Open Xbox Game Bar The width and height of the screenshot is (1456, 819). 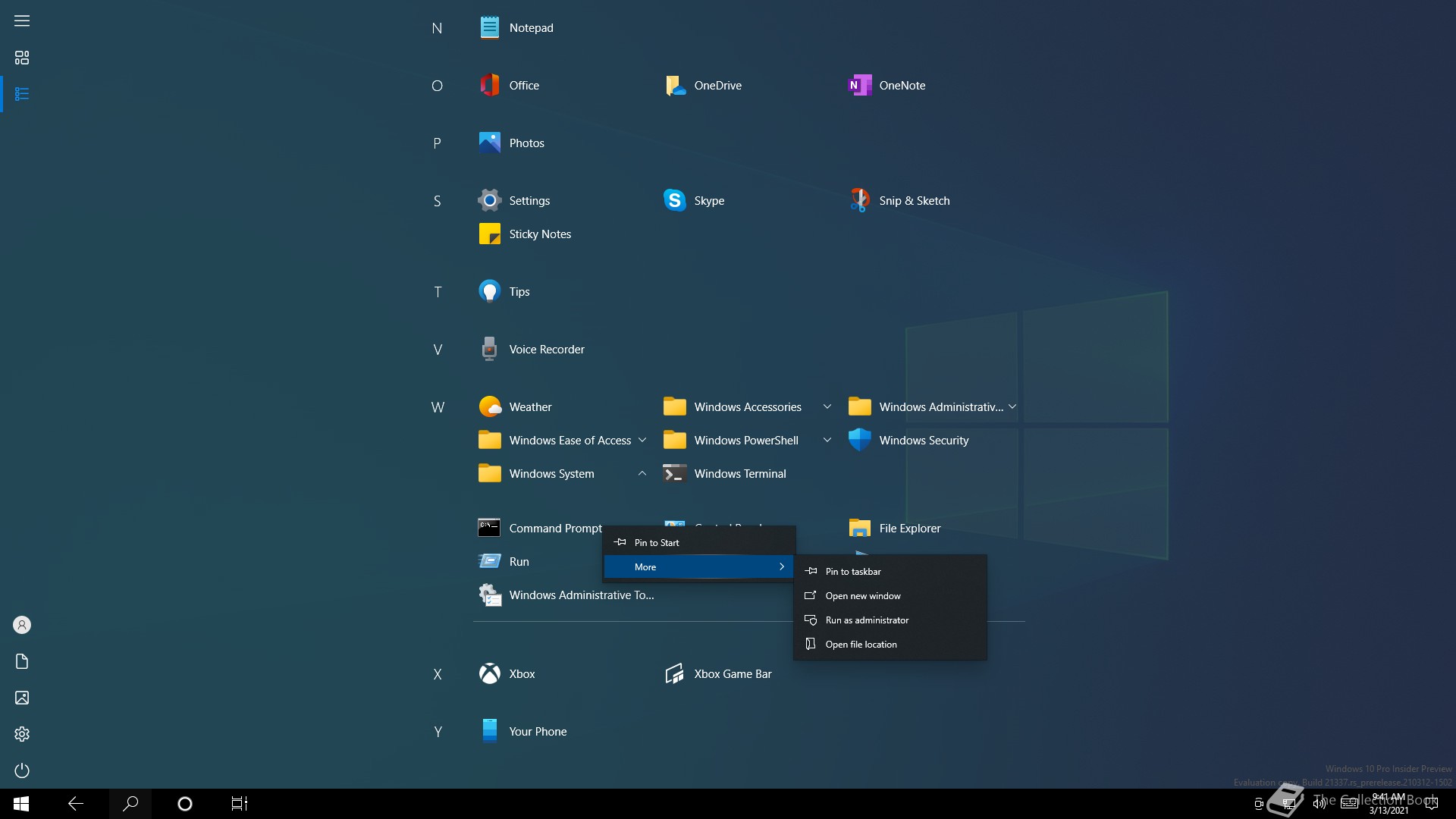click(x=717, y=674)
